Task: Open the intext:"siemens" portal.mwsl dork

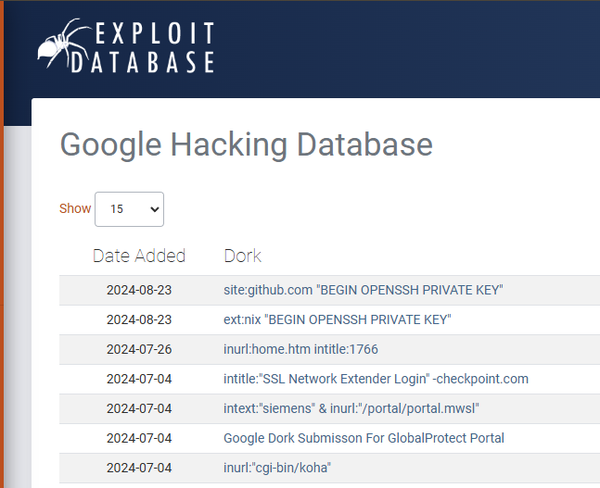Action: pos(352,408)
